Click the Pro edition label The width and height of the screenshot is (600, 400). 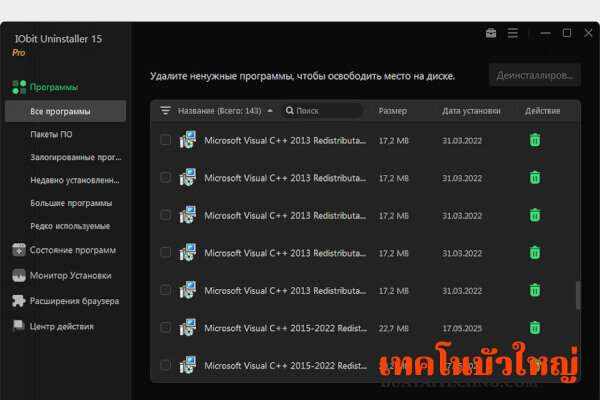(x=18, y=53)
